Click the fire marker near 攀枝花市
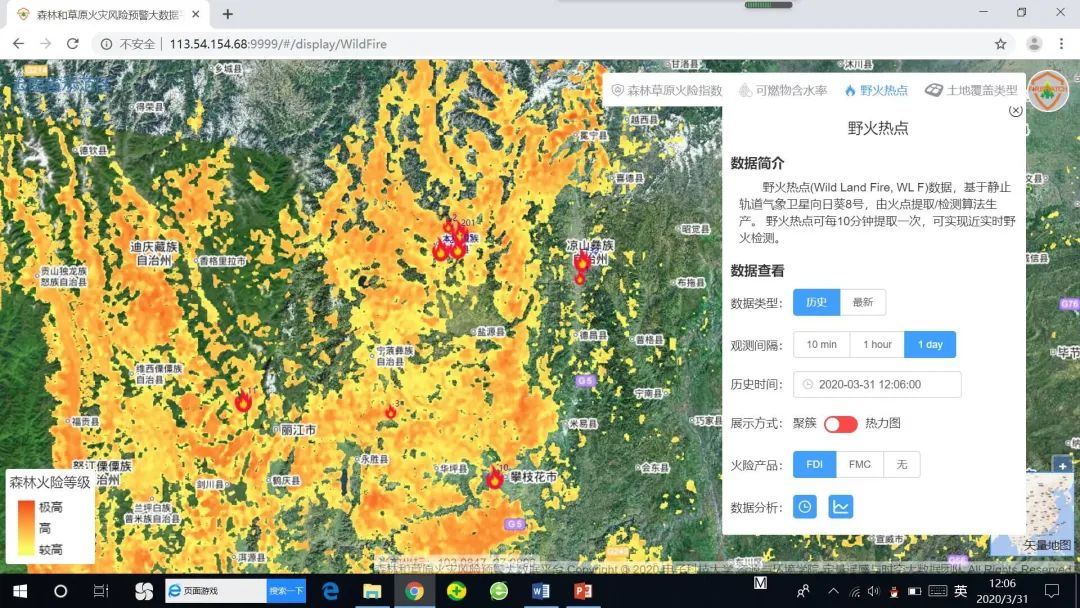 pos(495,477)
